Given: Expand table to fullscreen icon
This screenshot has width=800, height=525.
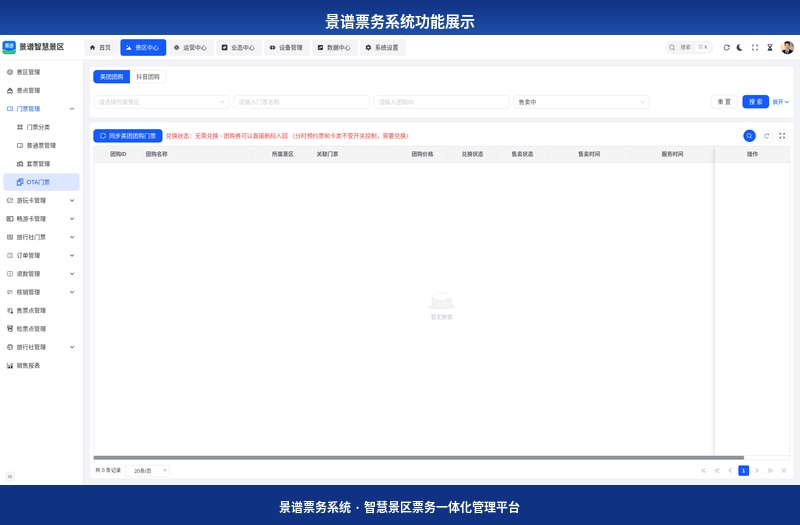Looking at the screenshot, I should (x=782, y=136).
